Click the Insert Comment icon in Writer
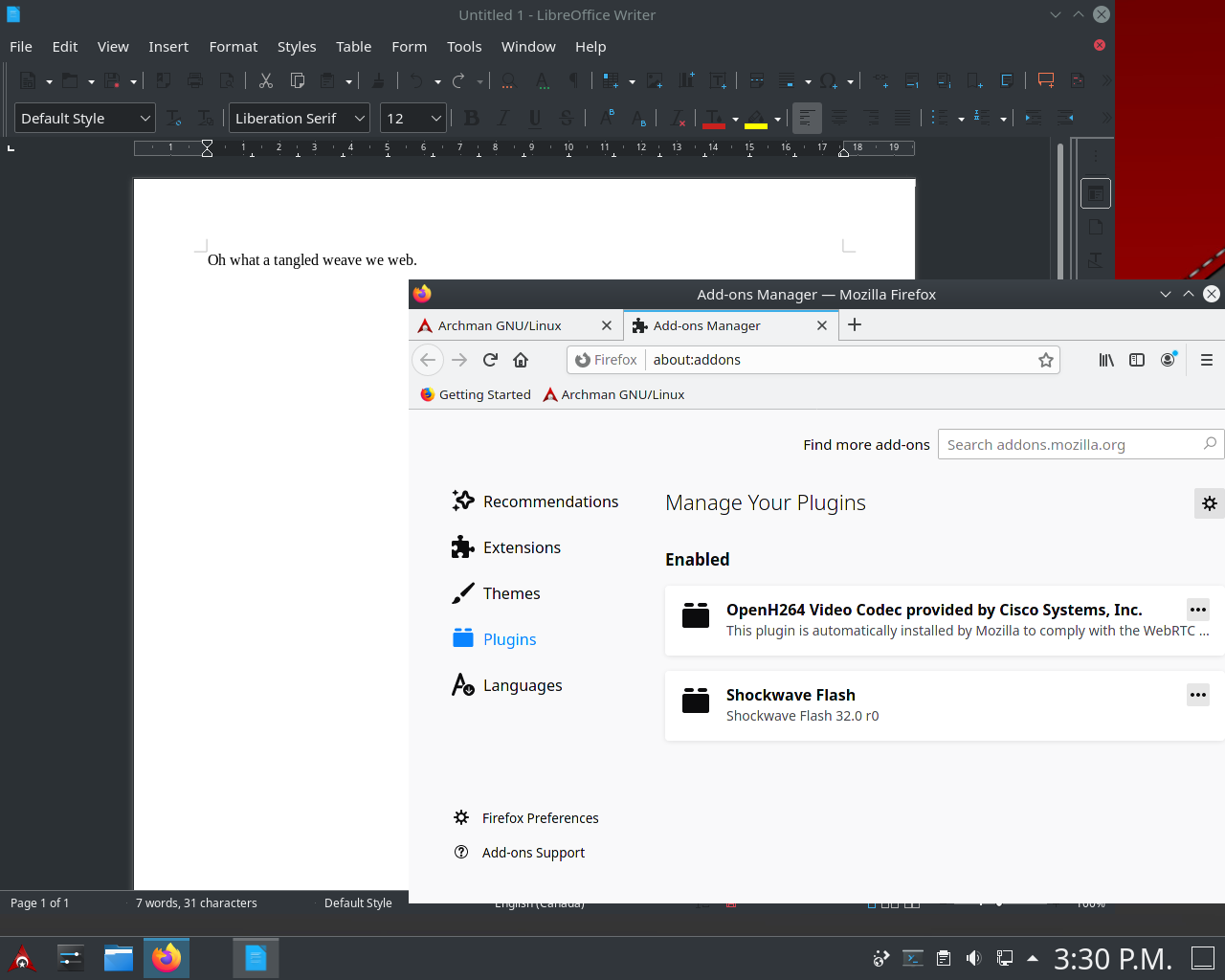This screenshot has width=1225, height=980. point(1046,80)
